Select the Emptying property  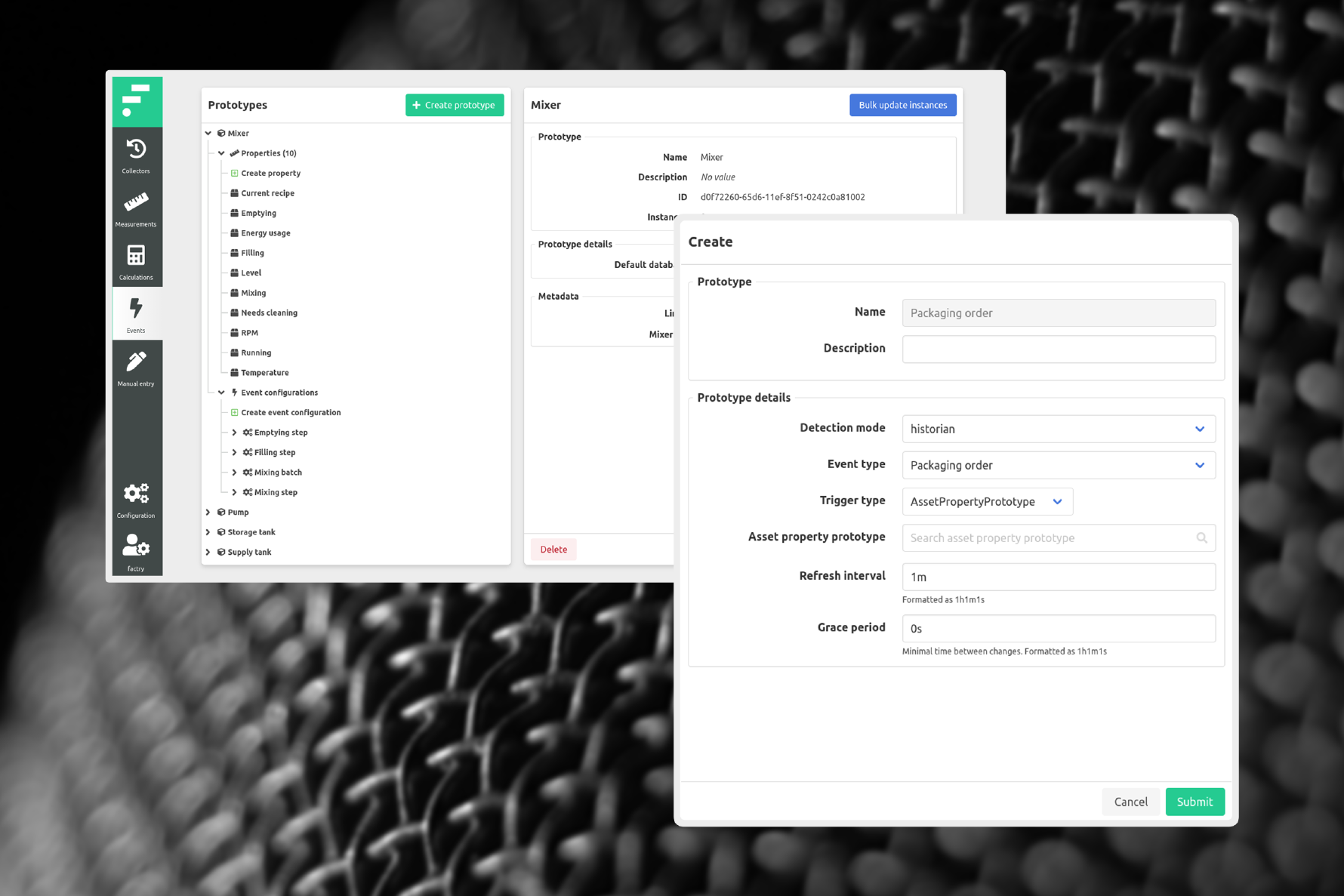(258, 213)
